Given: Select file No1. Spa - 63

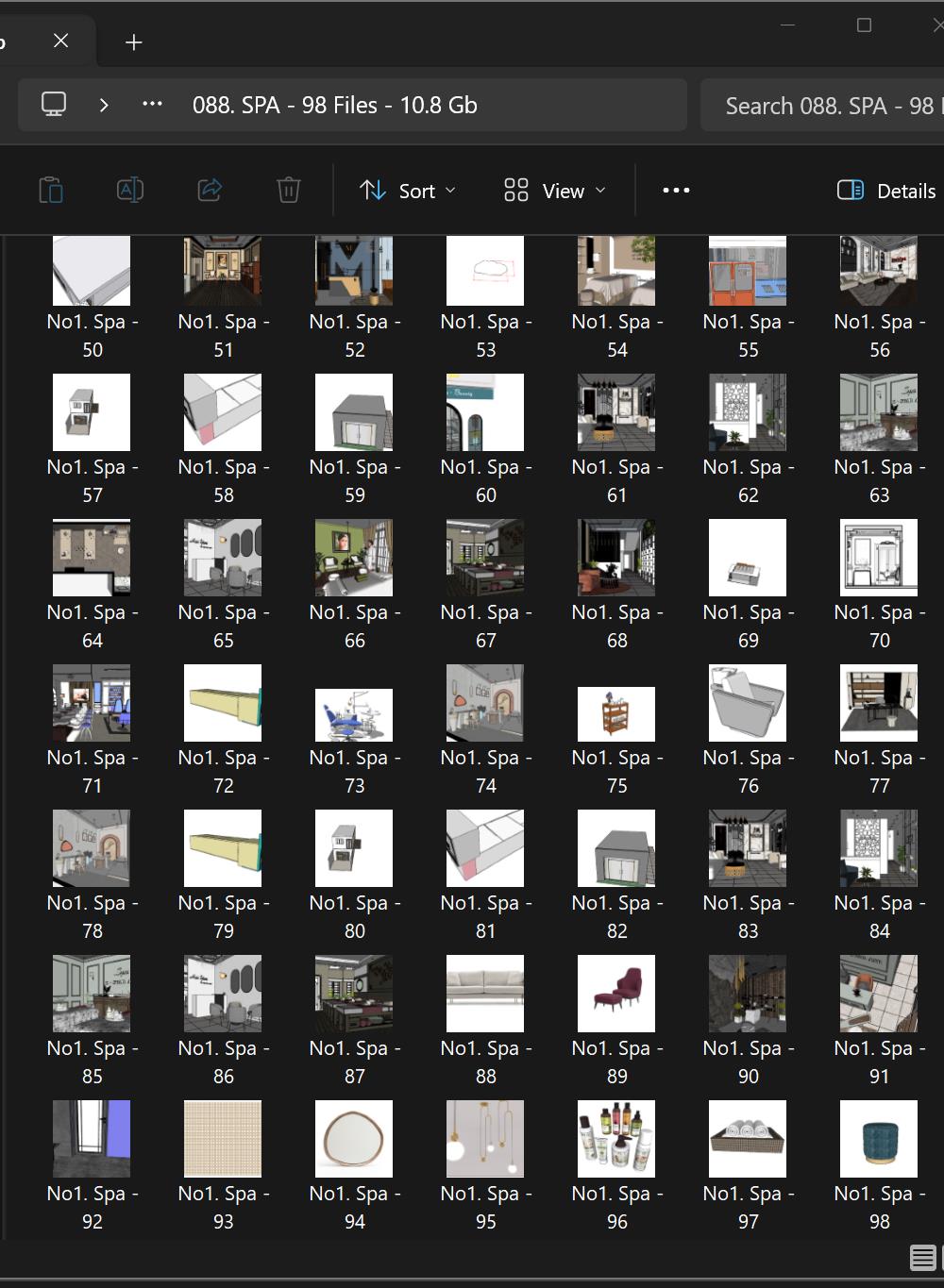Looking at the screenshot, I should point(879,441).
